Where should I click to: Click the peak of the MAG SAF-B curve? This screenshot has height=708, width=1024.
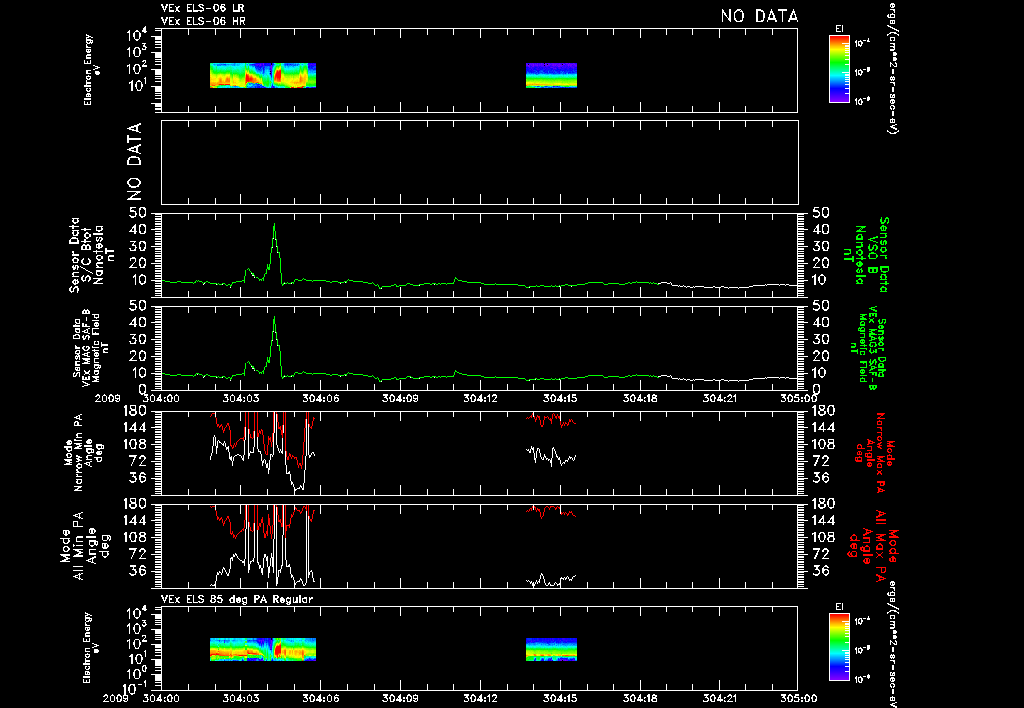(274, 317)
